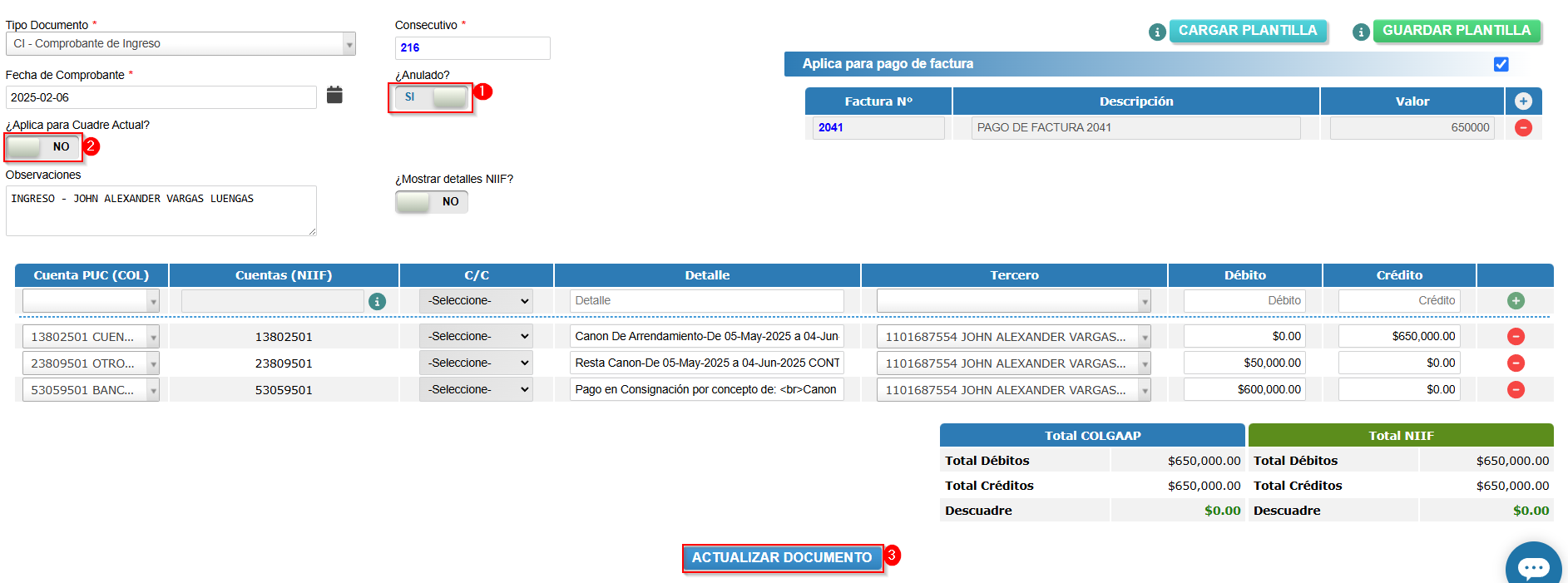Toggle the ¿Mostrar detalles NIIF? switch
Screen dimensions: 1568x583
point(431,202)
